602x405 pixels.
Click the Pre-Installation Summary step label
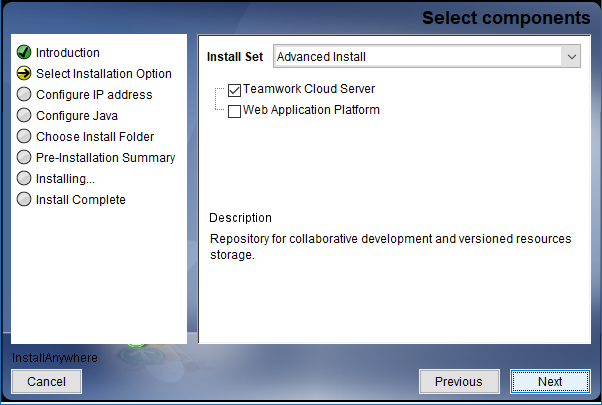click(105, 157)
